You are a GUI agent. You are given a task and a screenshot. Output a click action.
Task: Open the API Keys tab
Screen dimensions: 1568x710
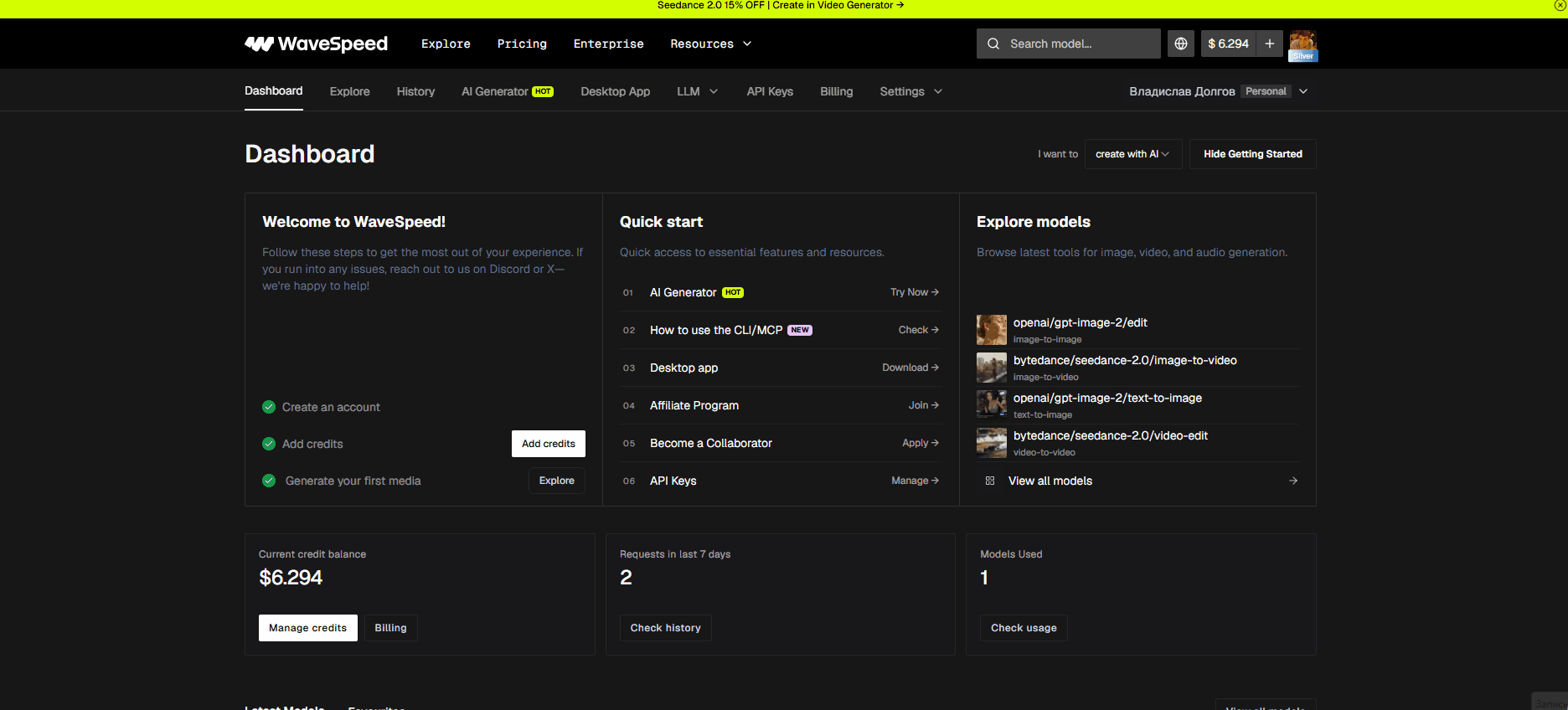[x=770, y=91]
